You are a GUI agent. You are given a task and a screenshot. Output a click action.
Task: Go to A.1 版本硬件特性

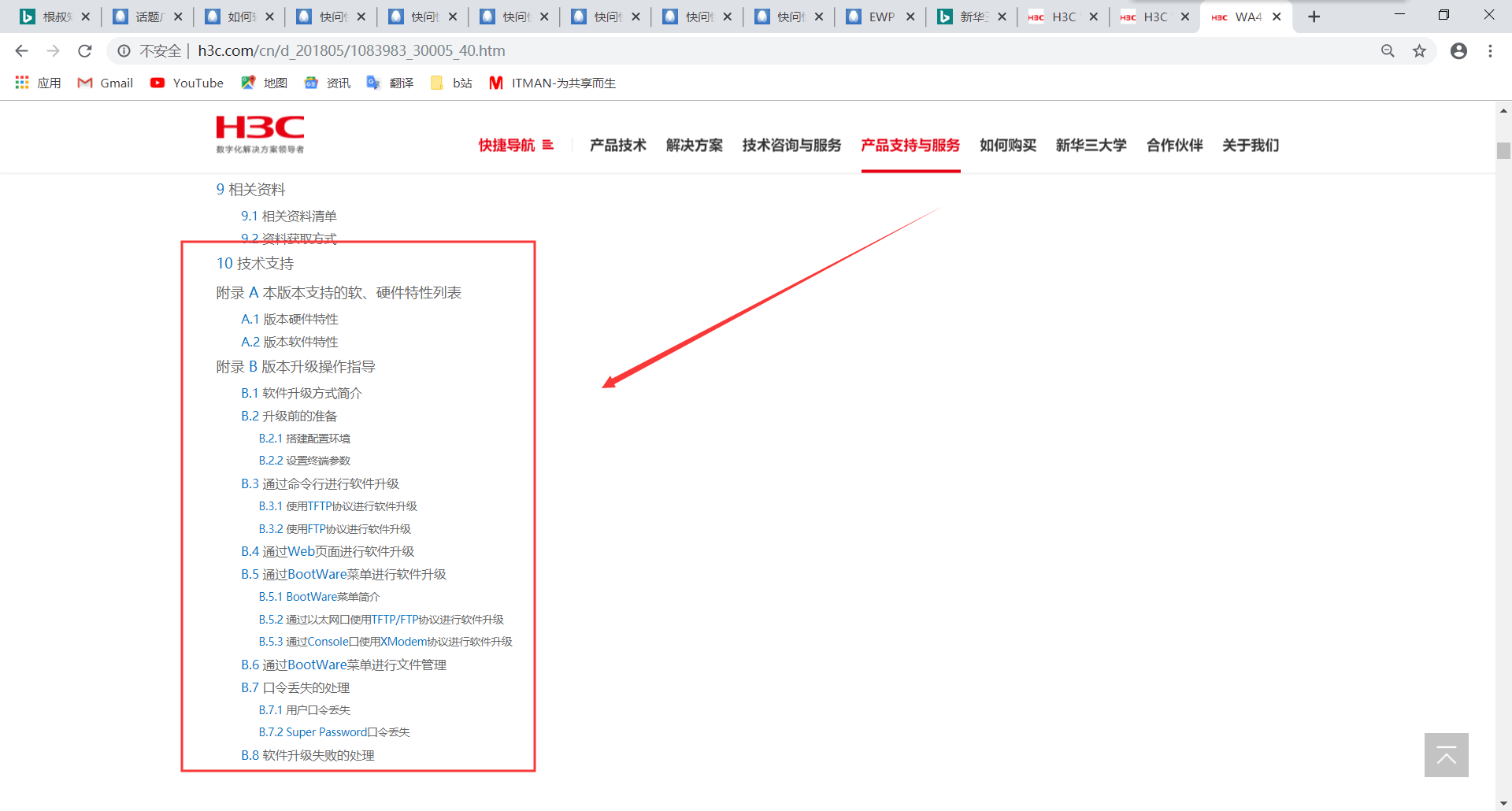[x=289, y=319]
